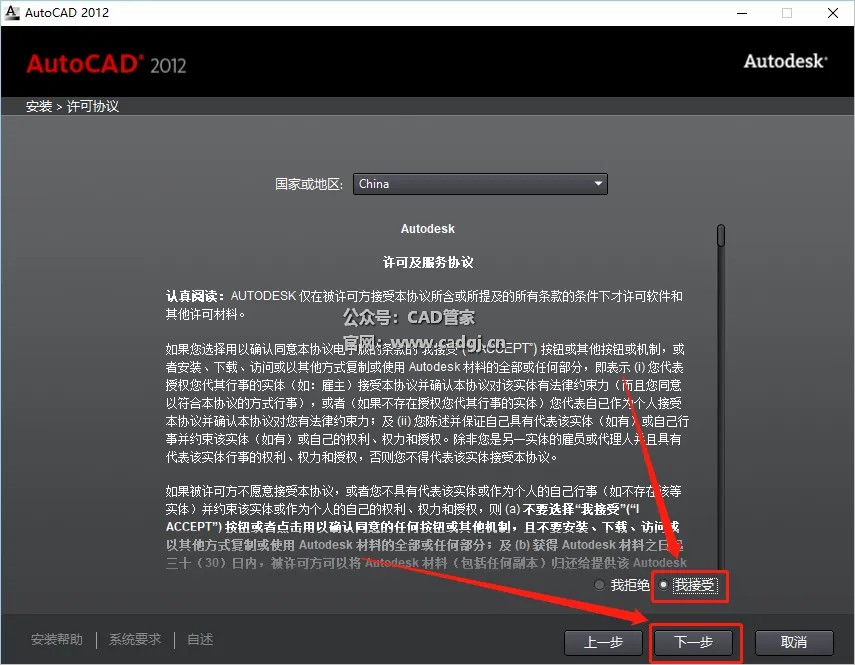Click the Autodesk title above the agreement

428,229
